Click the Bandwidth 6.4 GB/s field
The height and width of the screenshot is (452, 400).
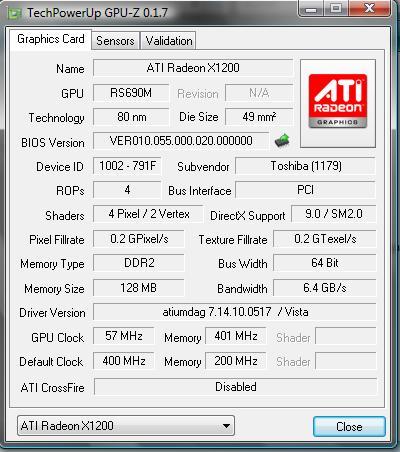(x=325, y=288)
